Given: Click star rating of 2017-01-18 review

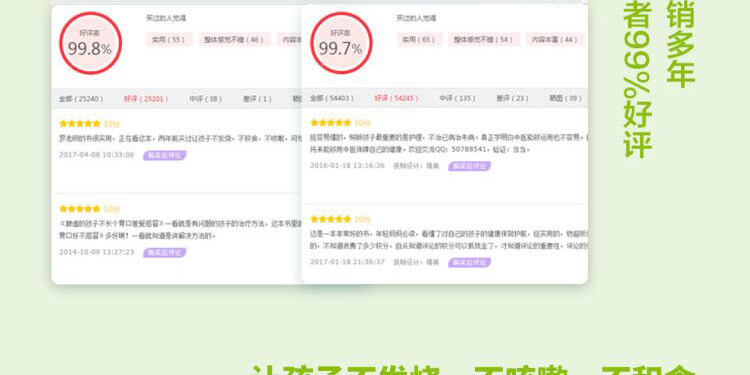Looking at the screenshot, I should (x=331, y=220).
